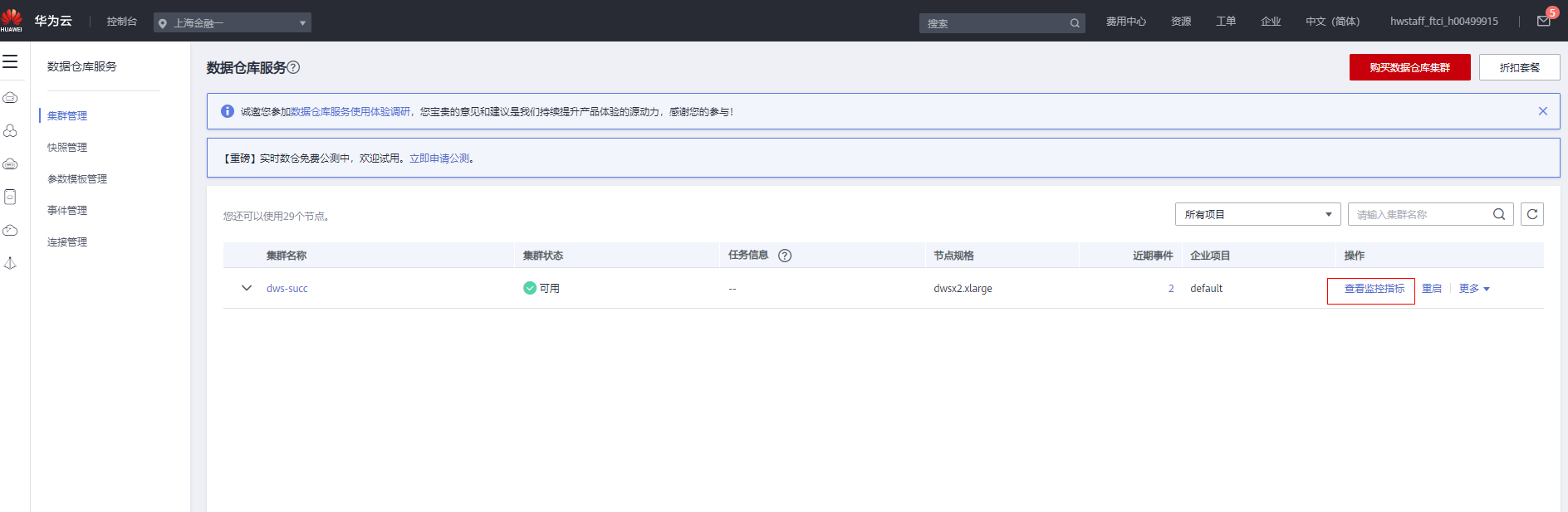Go to 事件管理 in the sidebar
This screenshot has width=1568, height=512.
(67, 211)
